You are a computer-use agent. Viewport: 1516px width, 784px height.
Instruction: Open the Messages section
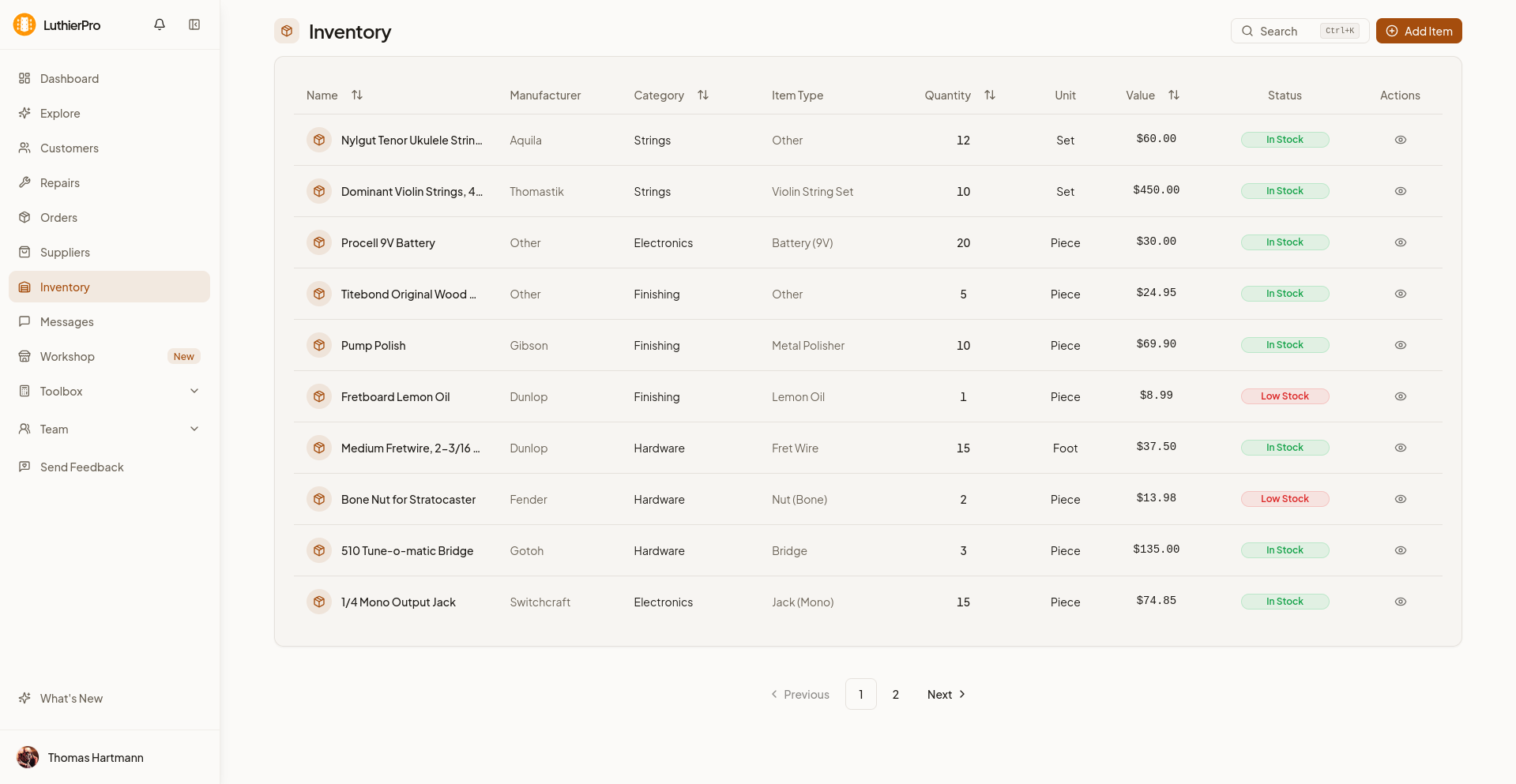point(109,321)
